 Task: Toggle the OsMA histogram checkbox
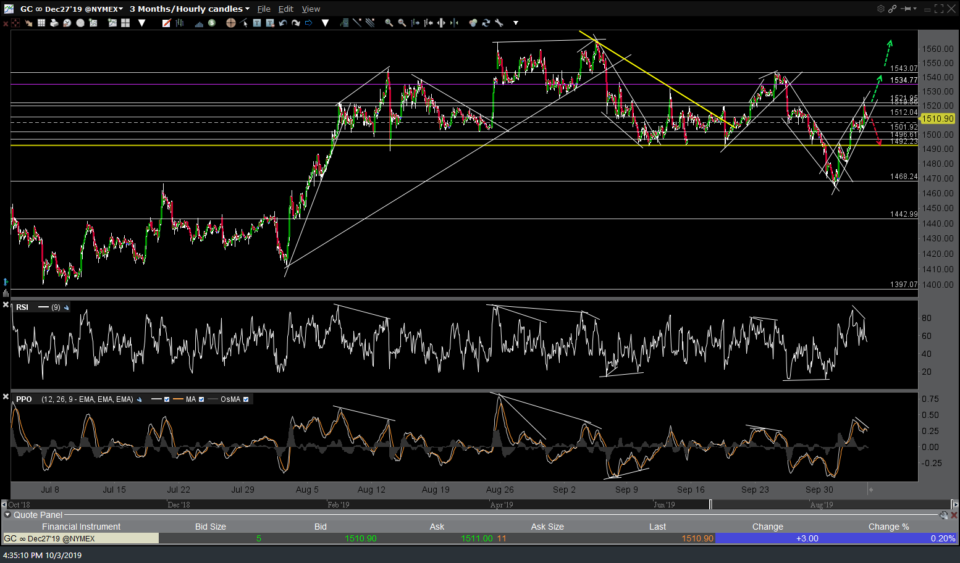246,399
